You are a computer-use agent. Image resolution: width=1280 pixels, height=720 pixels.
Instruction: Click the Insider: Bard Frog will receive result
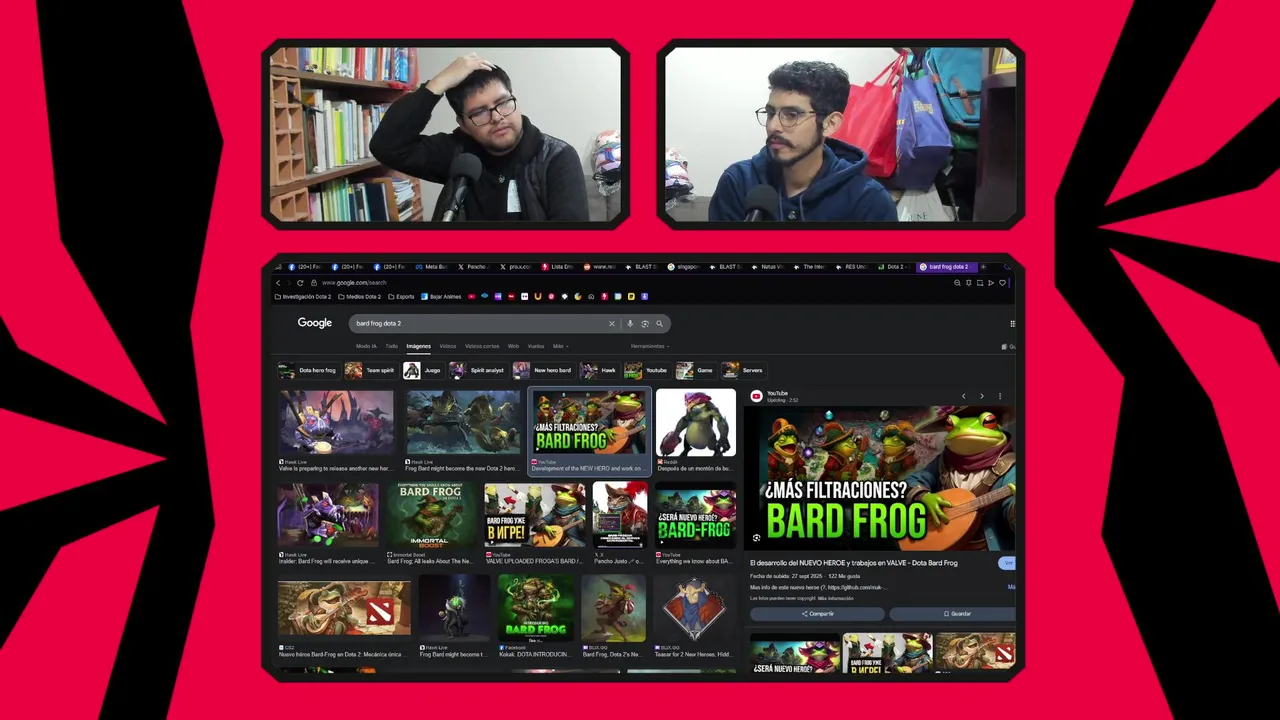pyautogui.click(x=328, y=523)
